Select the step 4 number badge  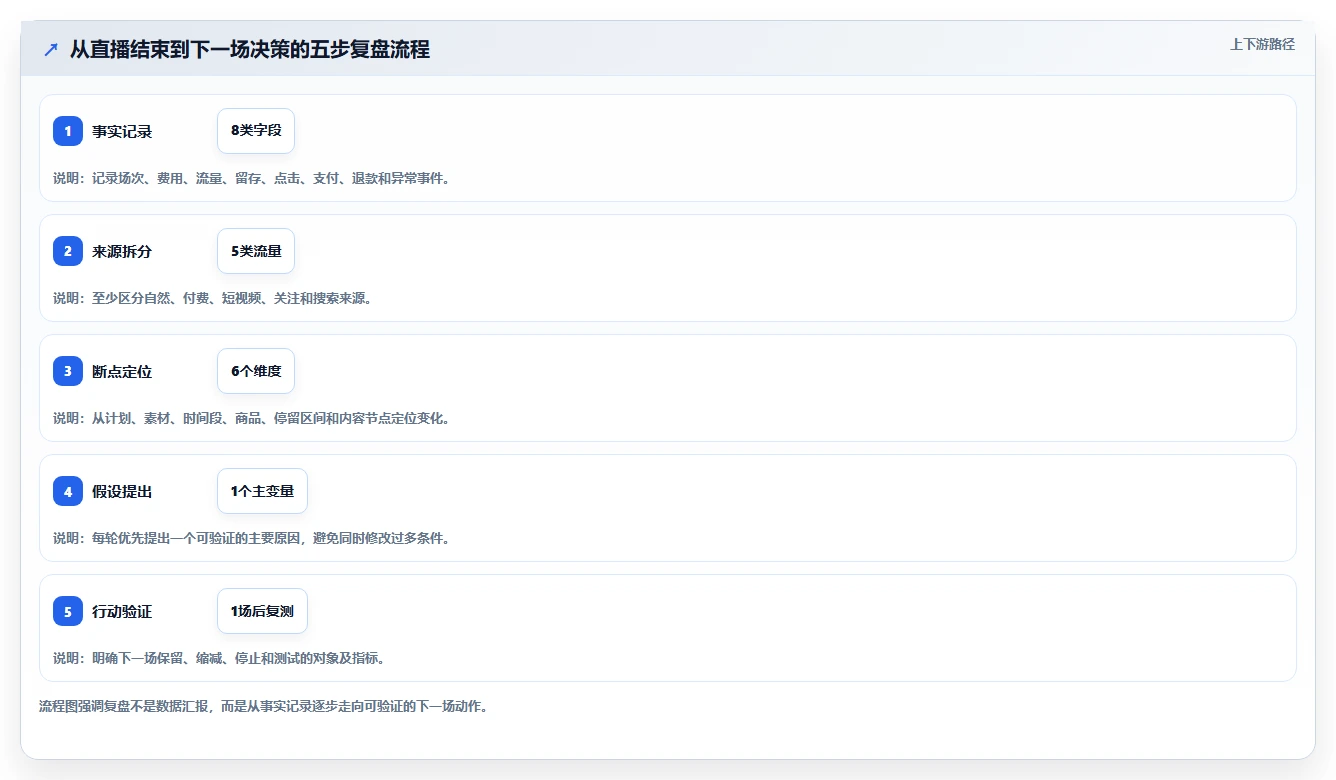point(68,491)
